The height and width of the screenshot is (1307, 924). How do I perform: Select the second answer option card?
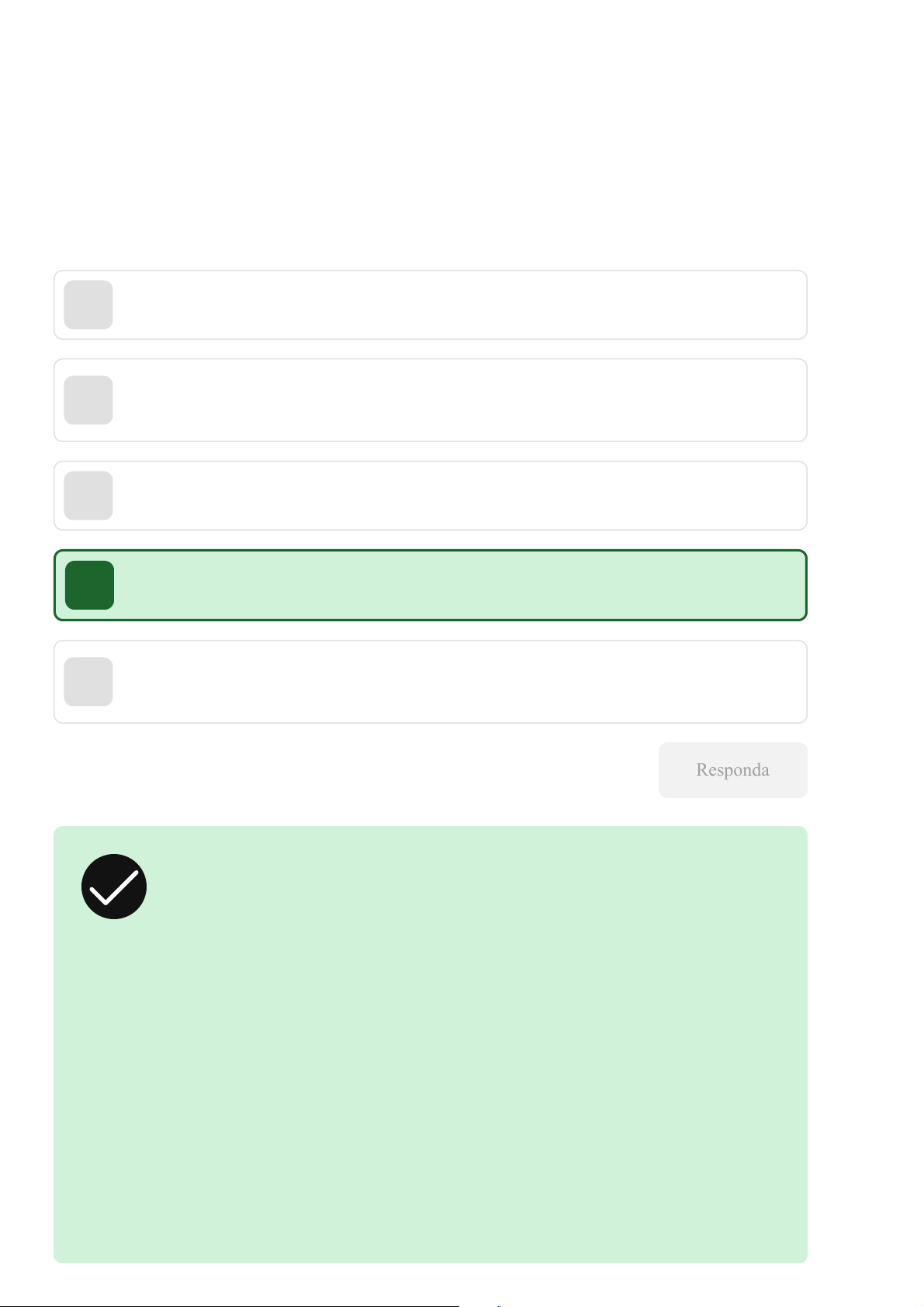point(458,400)
